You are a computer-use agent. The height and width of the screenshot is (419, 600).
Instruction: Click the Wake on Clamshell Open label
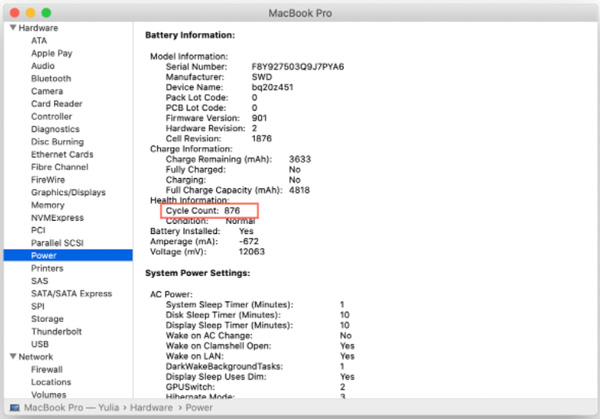click(x=218, y=346)
